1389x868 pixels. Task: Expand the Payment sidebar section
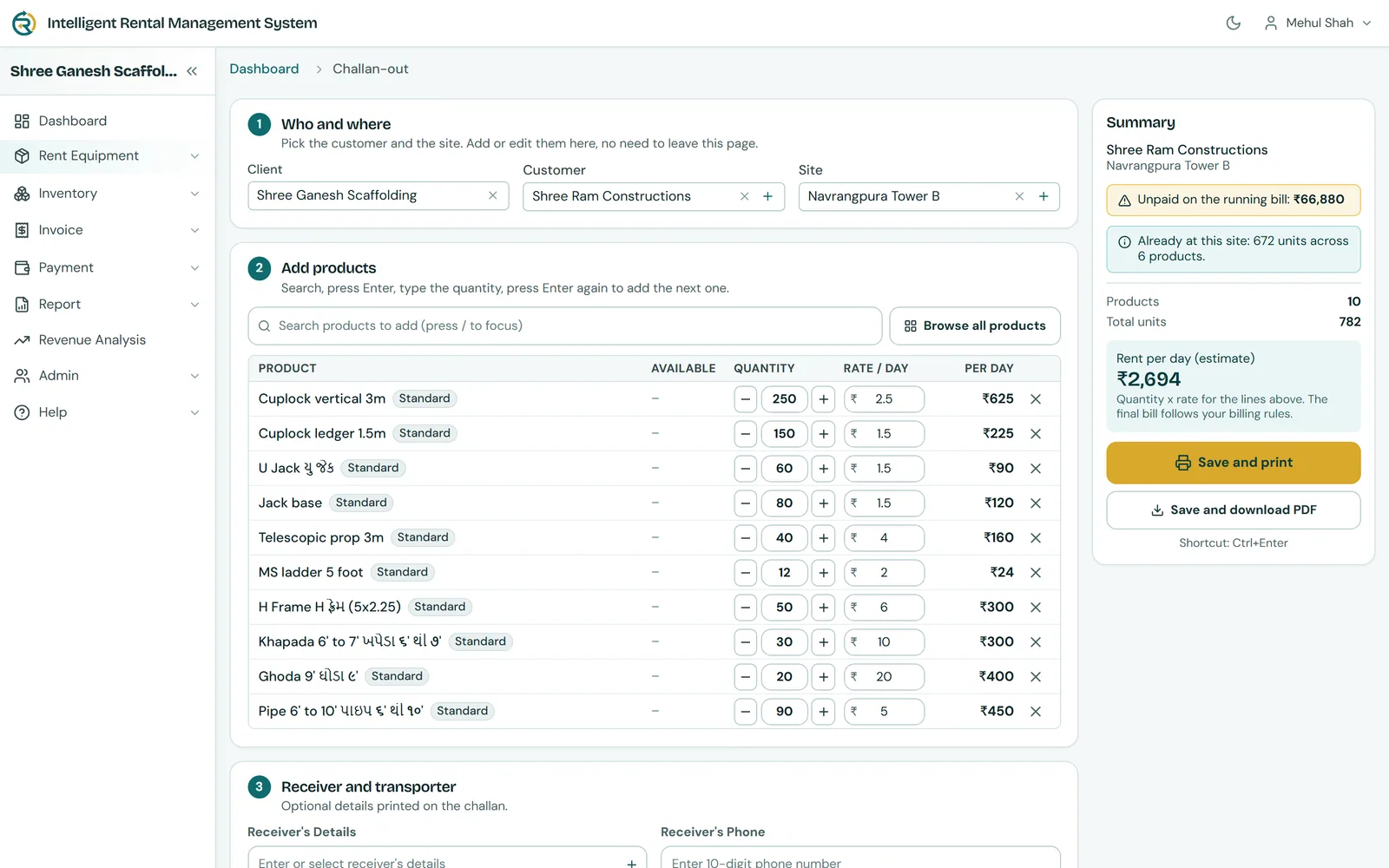[108, 267]
